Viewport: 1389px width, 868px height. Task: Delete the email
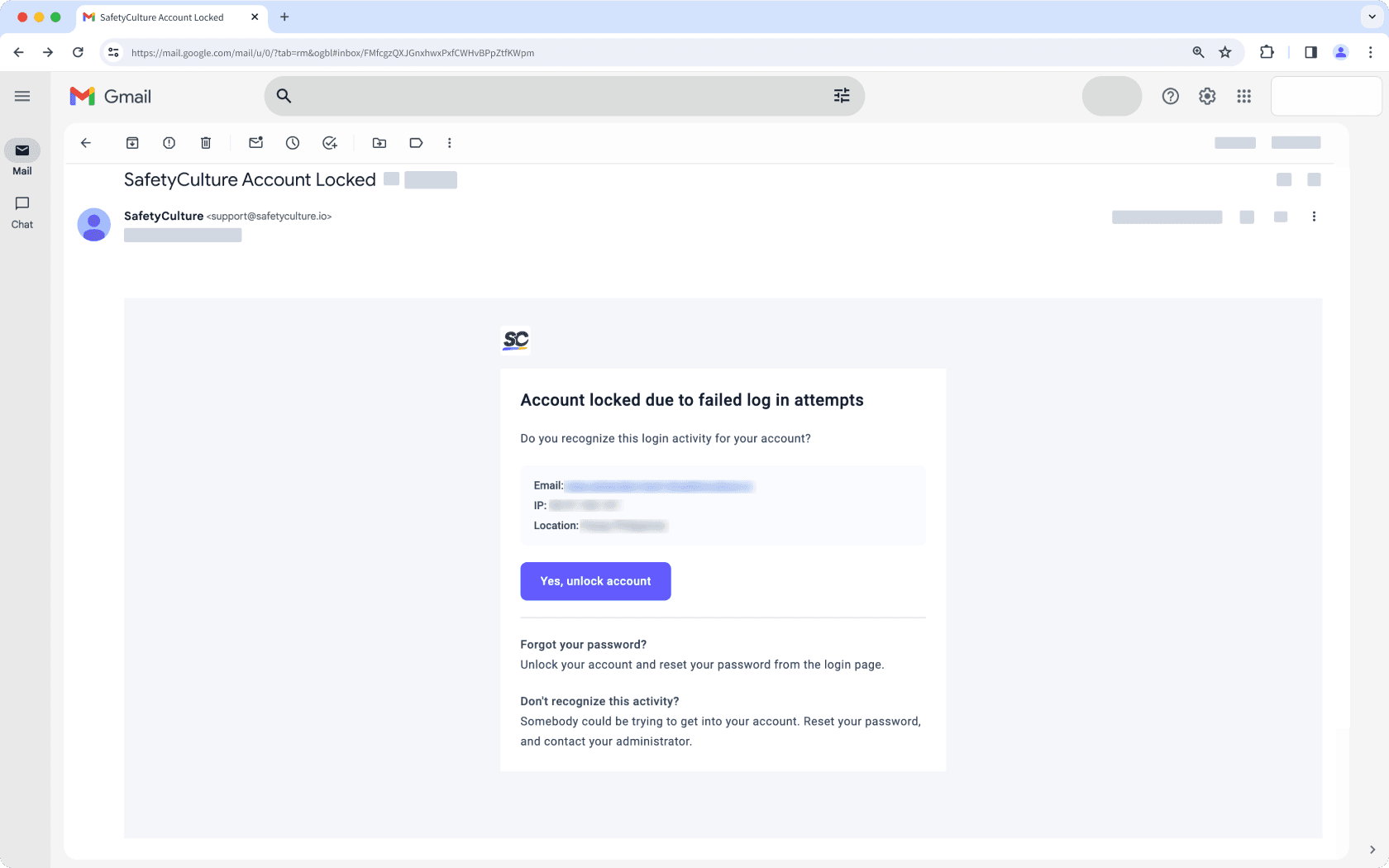(x=205, y=142)
